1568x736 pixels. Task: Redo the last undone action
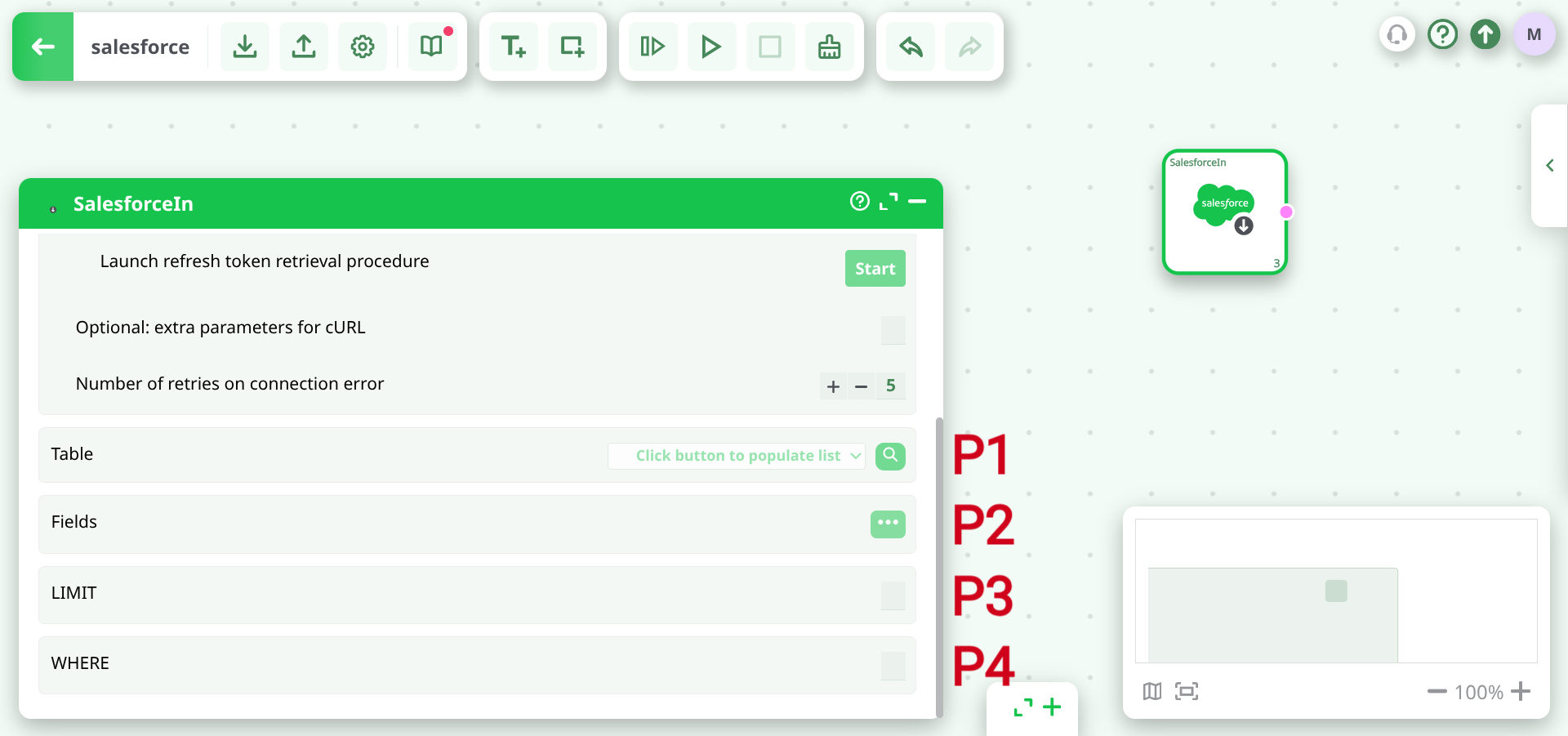click(969, 47)
